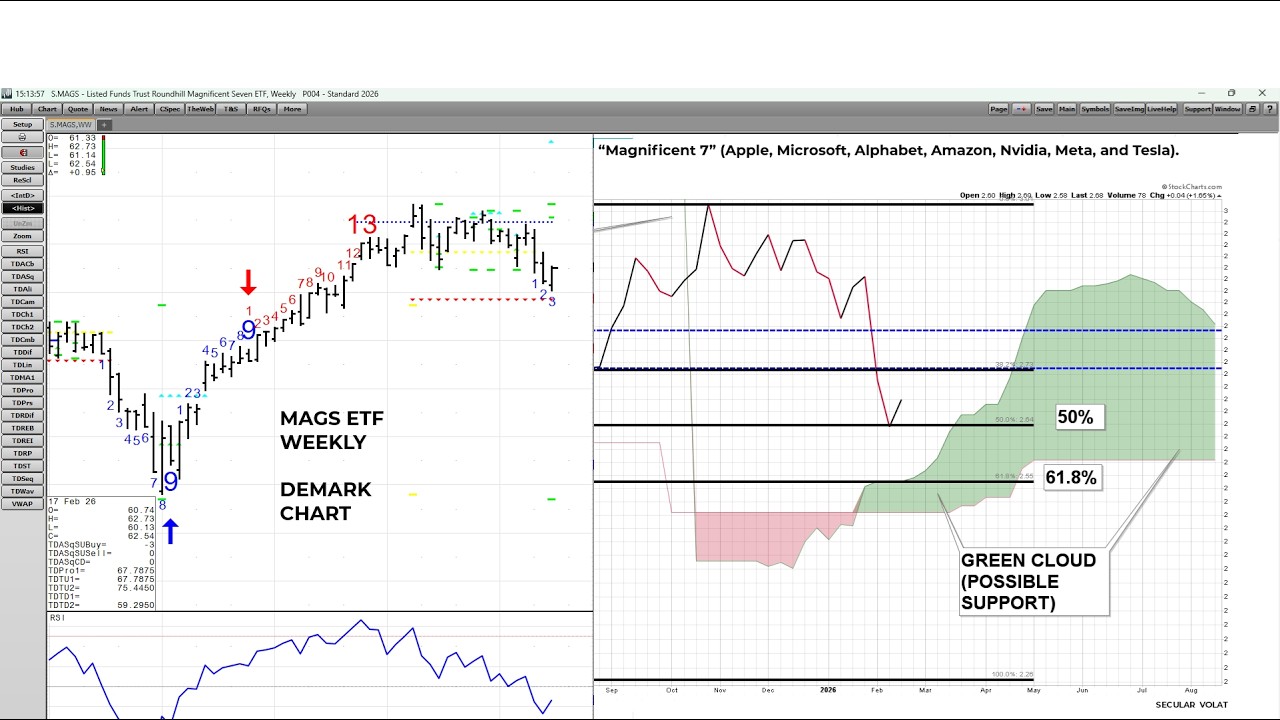This screenshot has width=1280, height=720.
Task: Click the Save button
Action: 1044,109
